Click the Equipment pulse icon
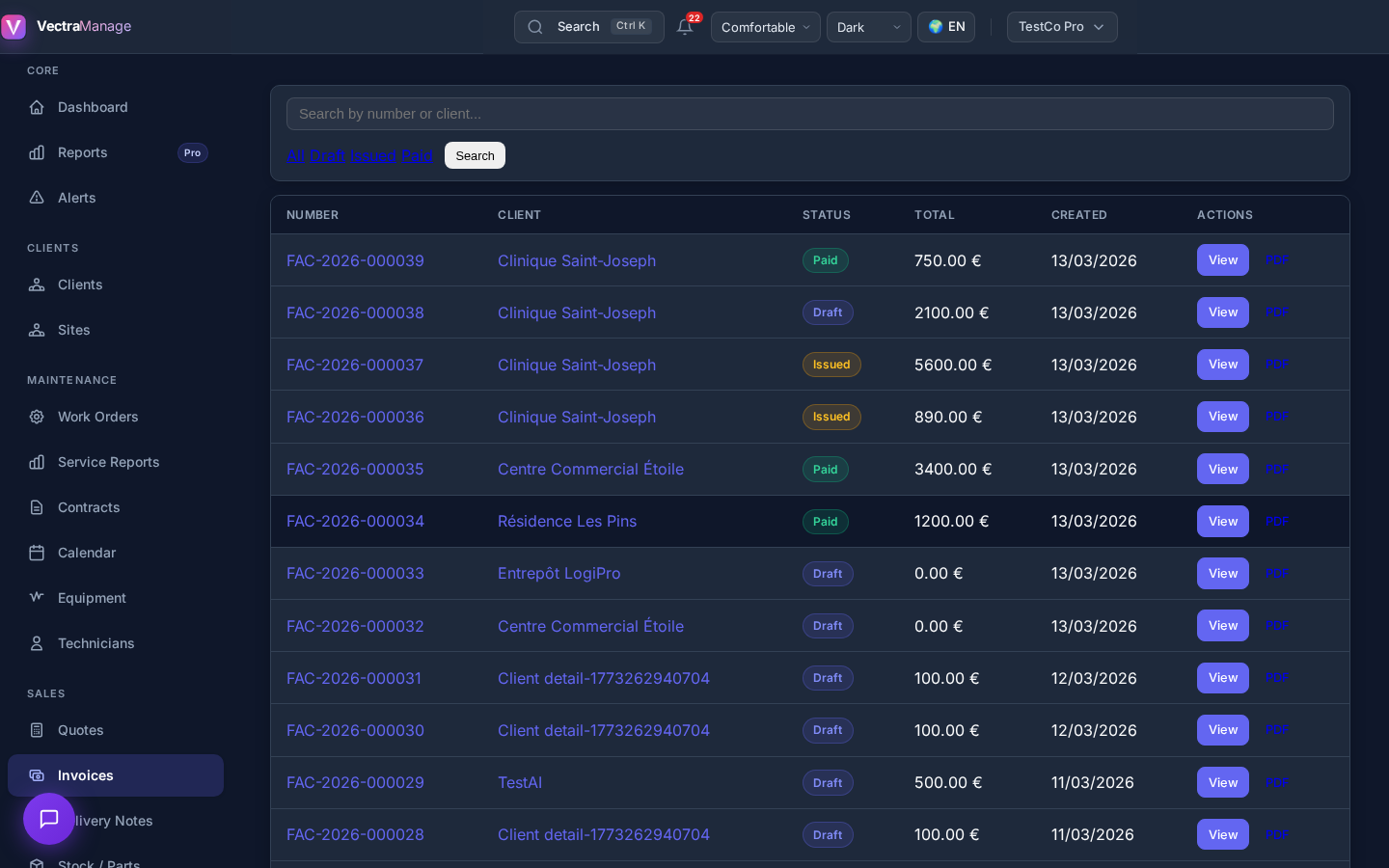 point(37,598)
